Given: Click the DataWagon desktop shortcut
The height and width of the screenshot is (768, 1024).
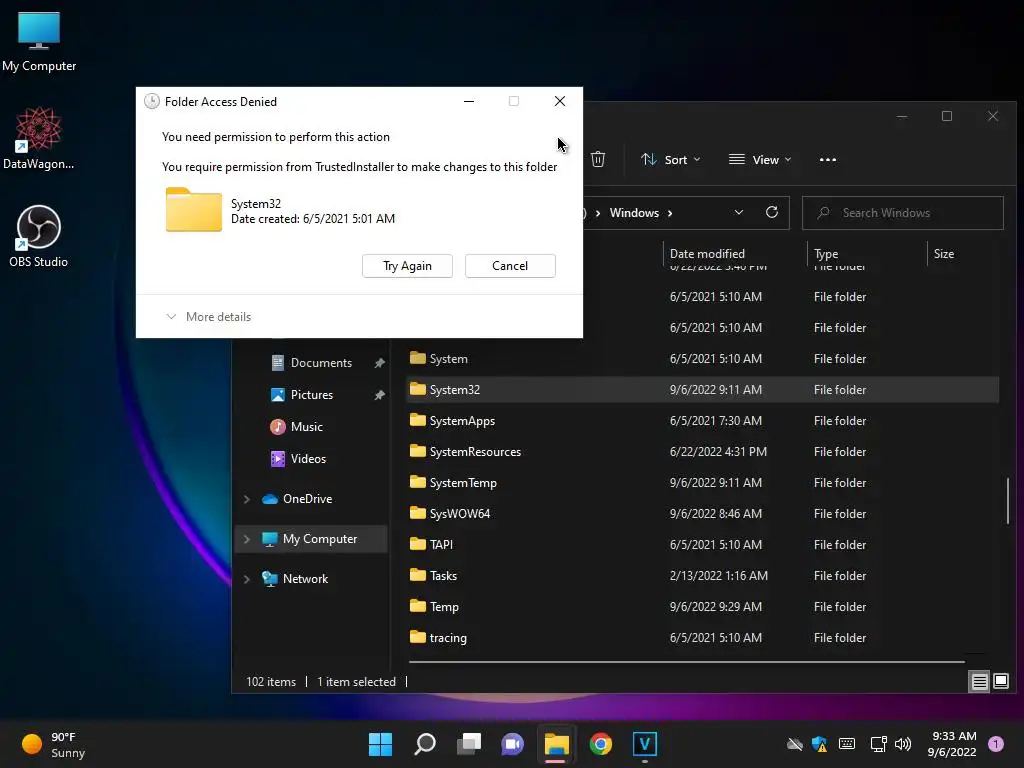Looking at the screenshot, I should [x=39, y=138].
